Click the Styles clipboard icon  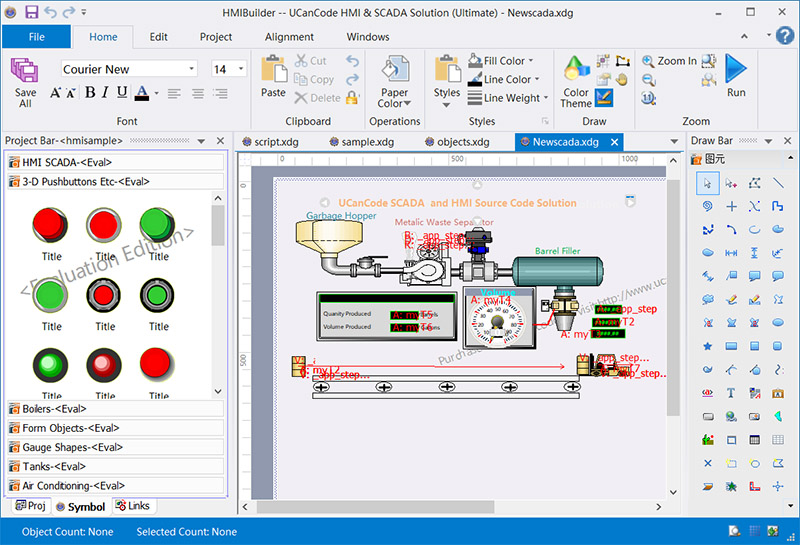click(447, 69)
